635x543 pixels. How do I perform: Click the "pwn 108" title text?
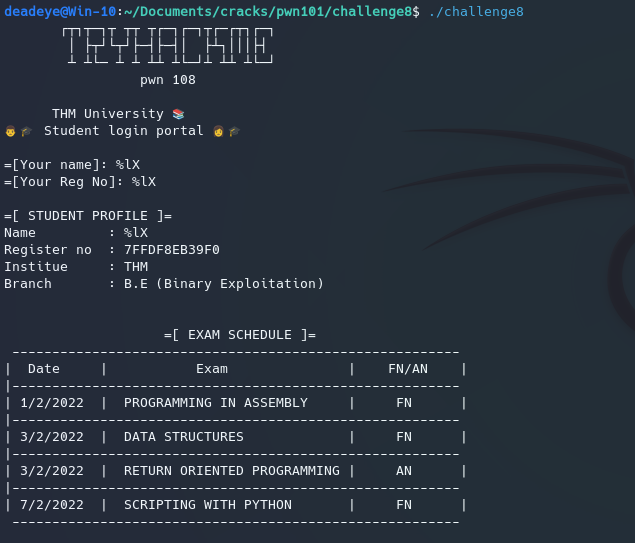click(167, 80)
